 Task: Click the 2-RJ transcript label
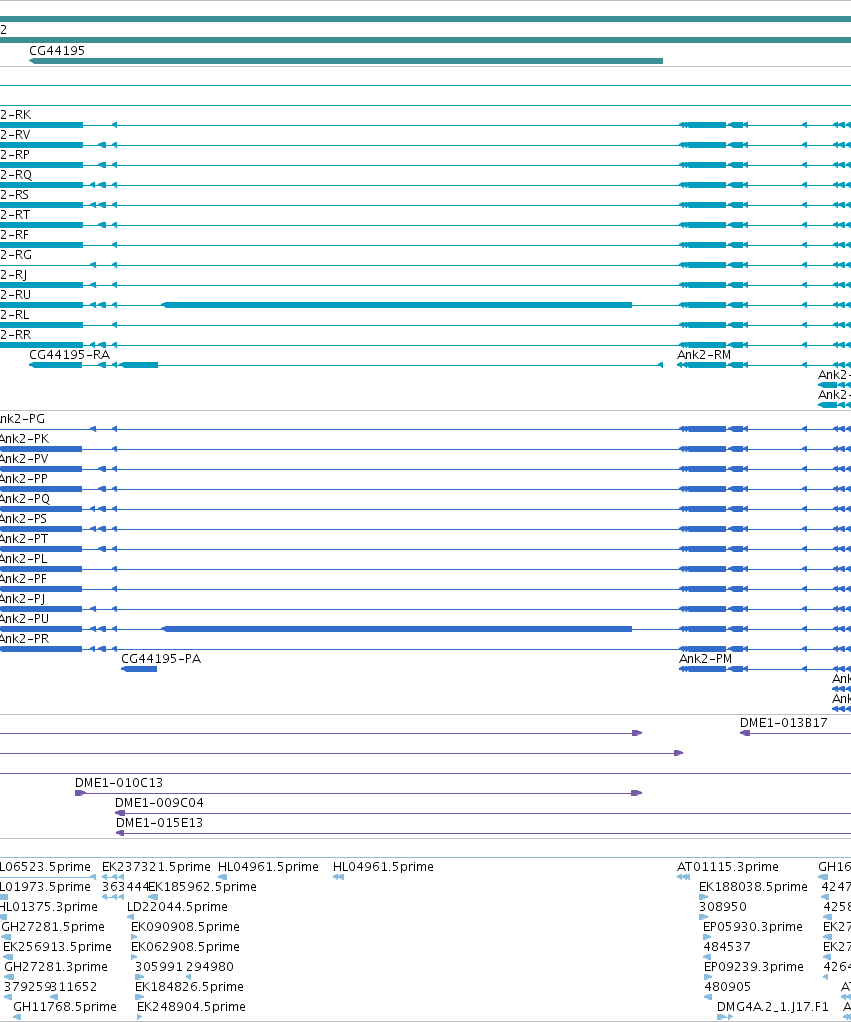(x=14, y=275)
